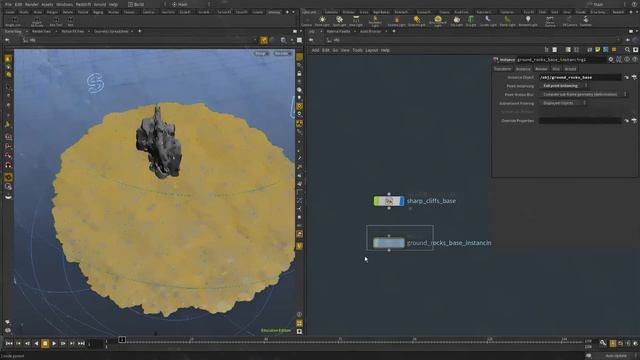Click jump to last frame button
640x360 pixels.
81,344
